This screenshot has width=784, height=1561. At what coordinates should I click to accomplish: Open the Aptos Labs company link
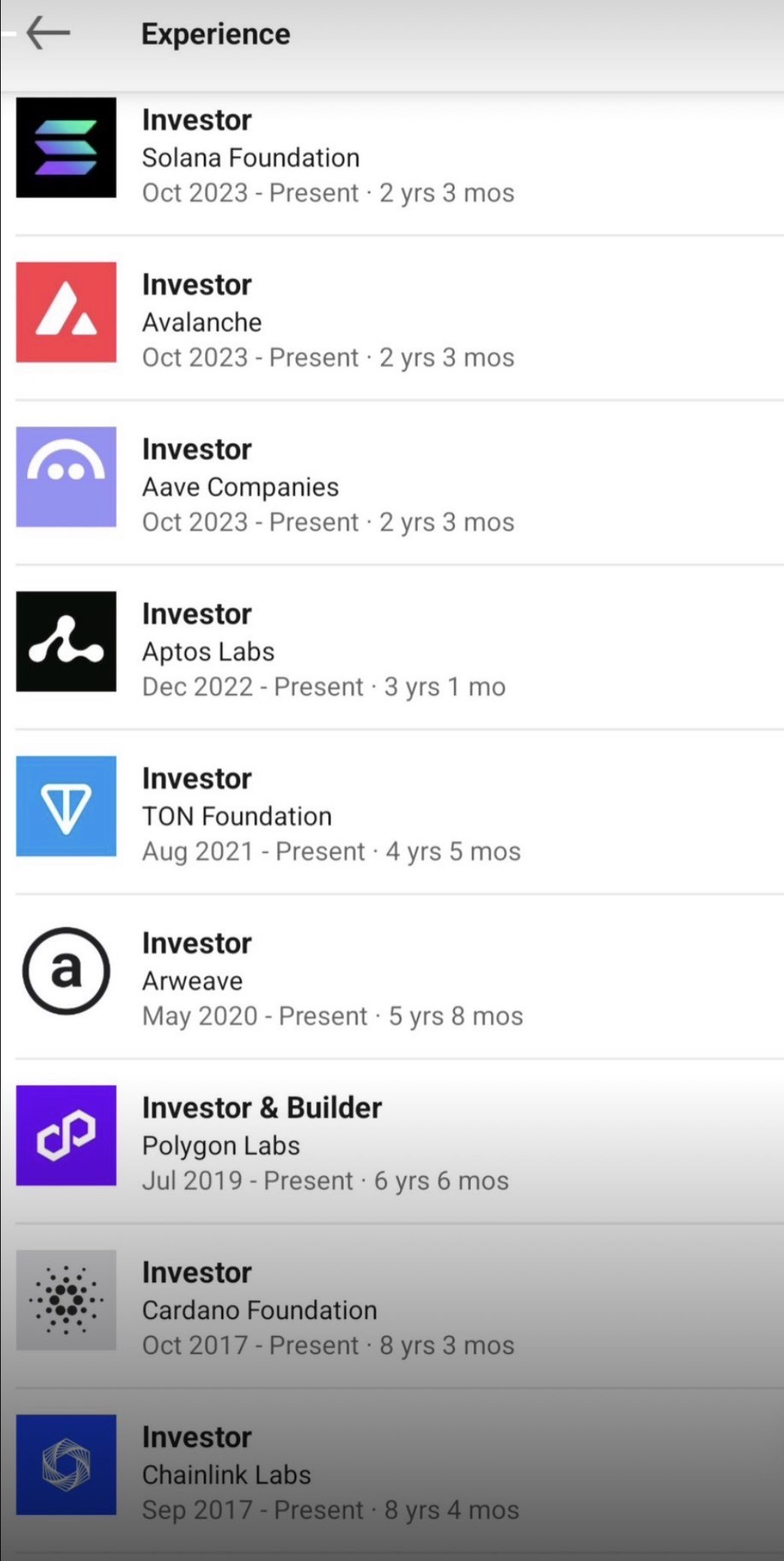coord(208,652)
